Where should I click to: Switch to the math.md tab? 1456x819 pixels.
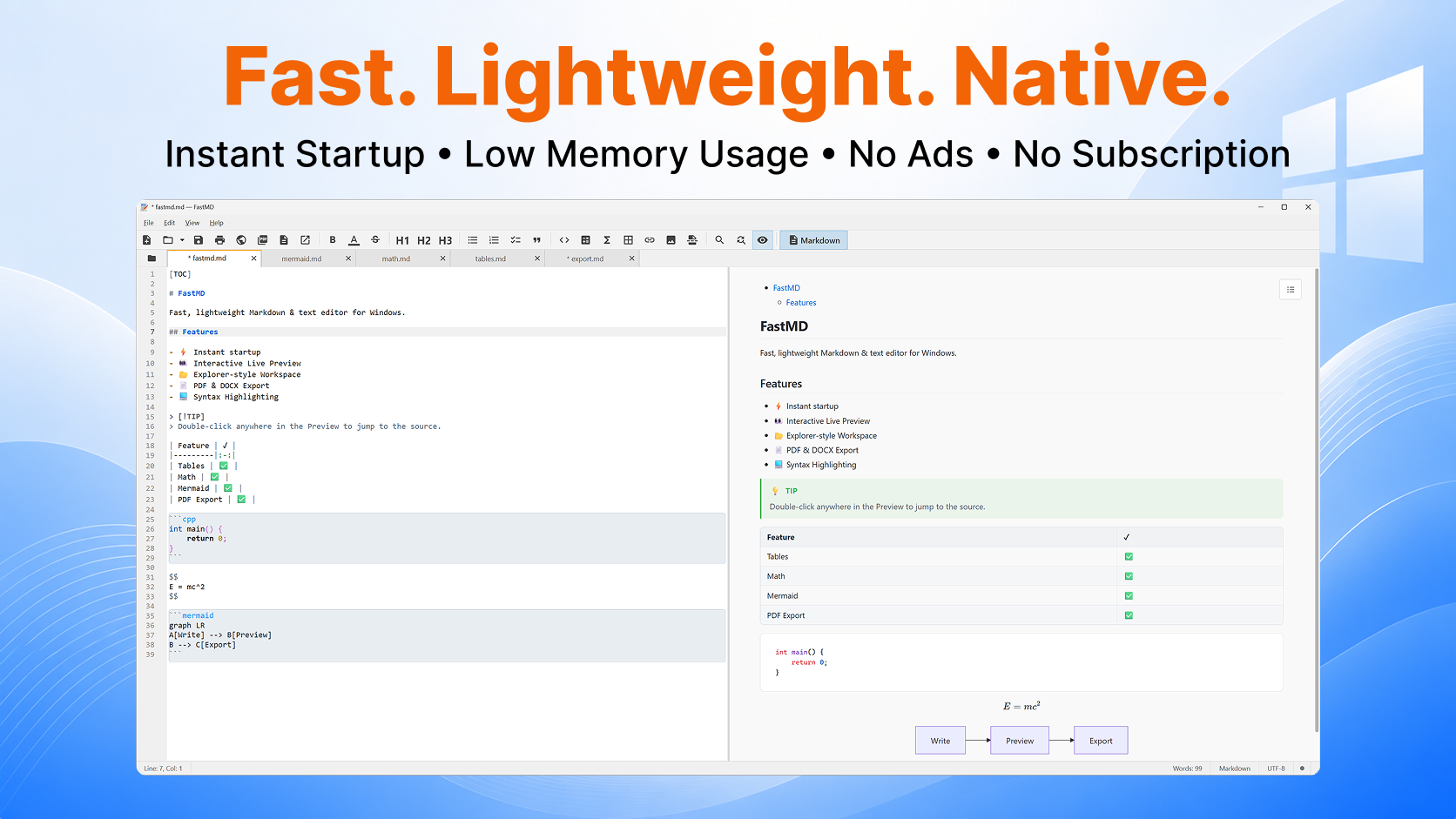click(395, 258)
